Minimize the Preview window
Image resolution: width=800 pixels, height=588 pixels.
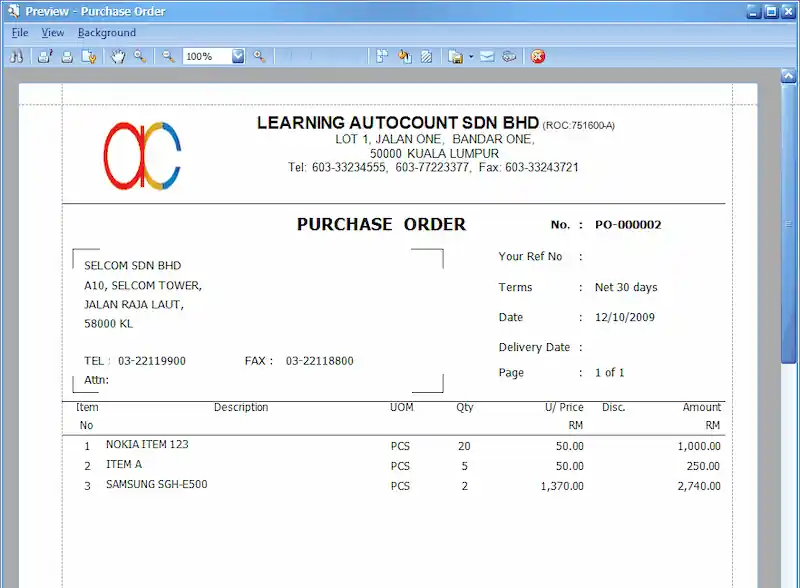pos(754,11)
